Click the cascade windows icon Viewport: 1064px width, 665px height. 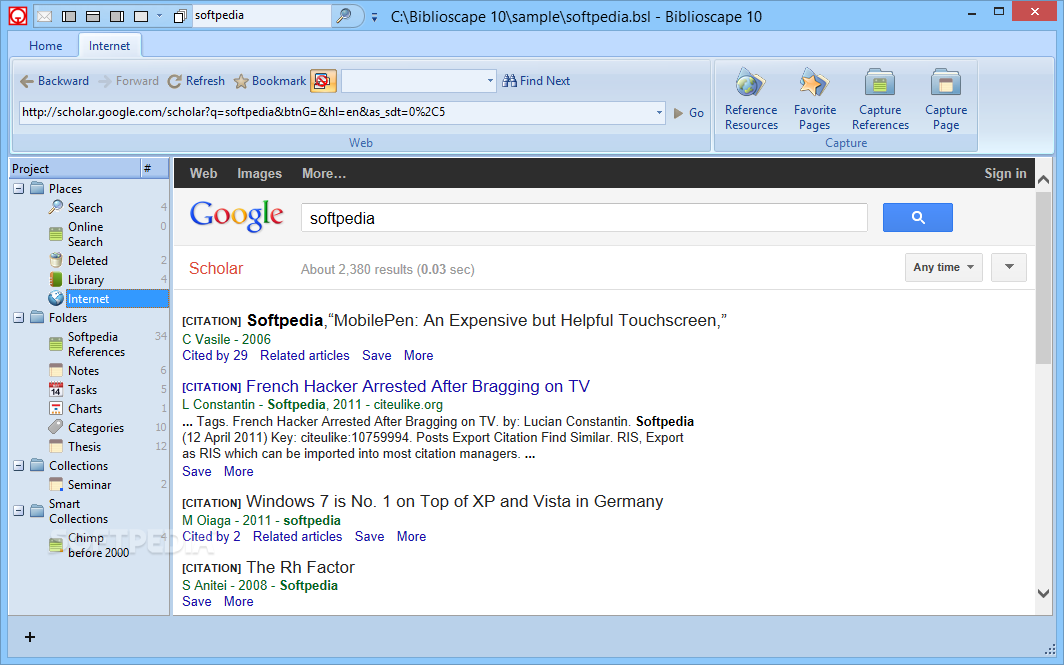pyautogui.click(x=180, y=16)
